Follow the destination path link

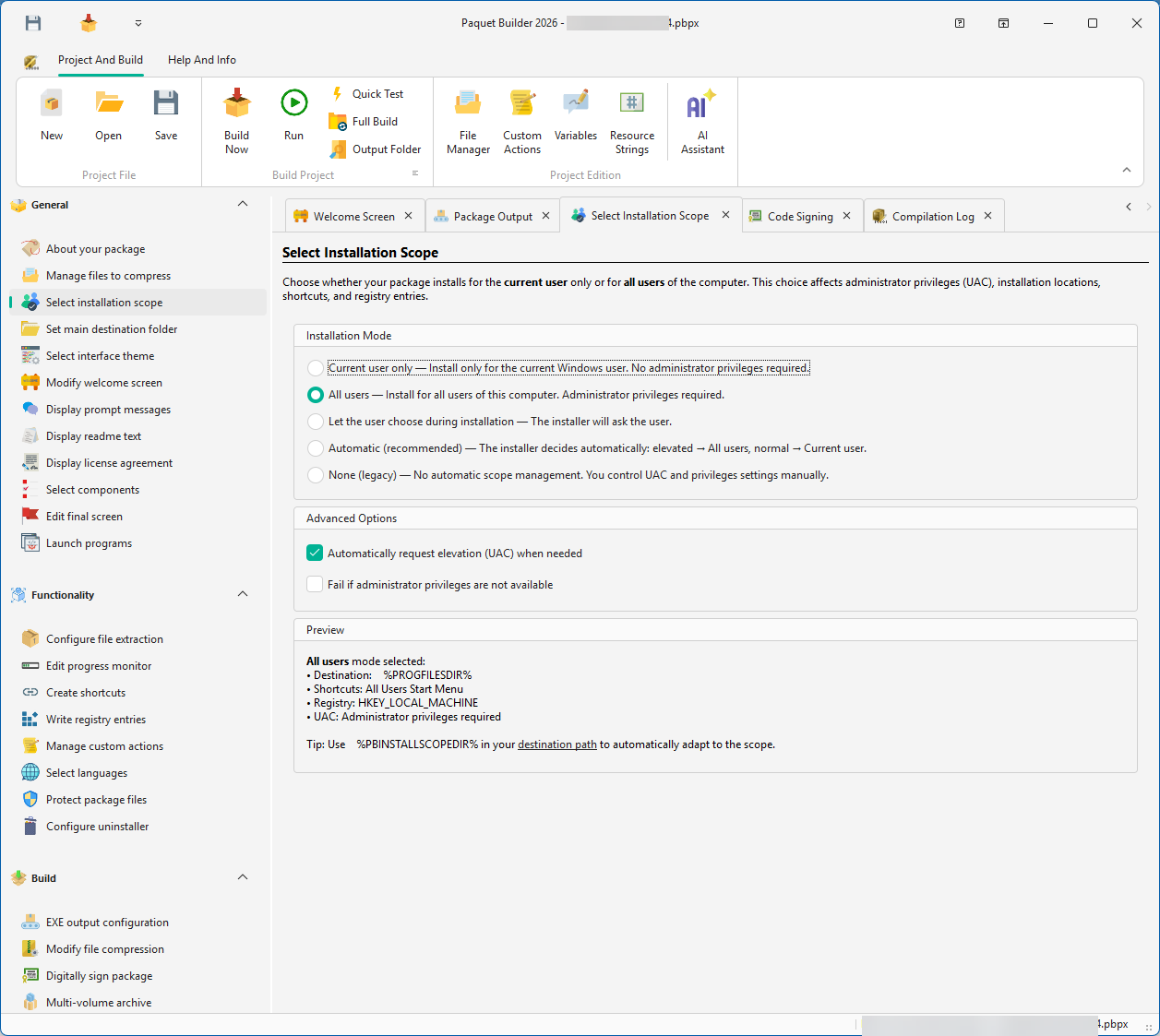click(557, 744)
